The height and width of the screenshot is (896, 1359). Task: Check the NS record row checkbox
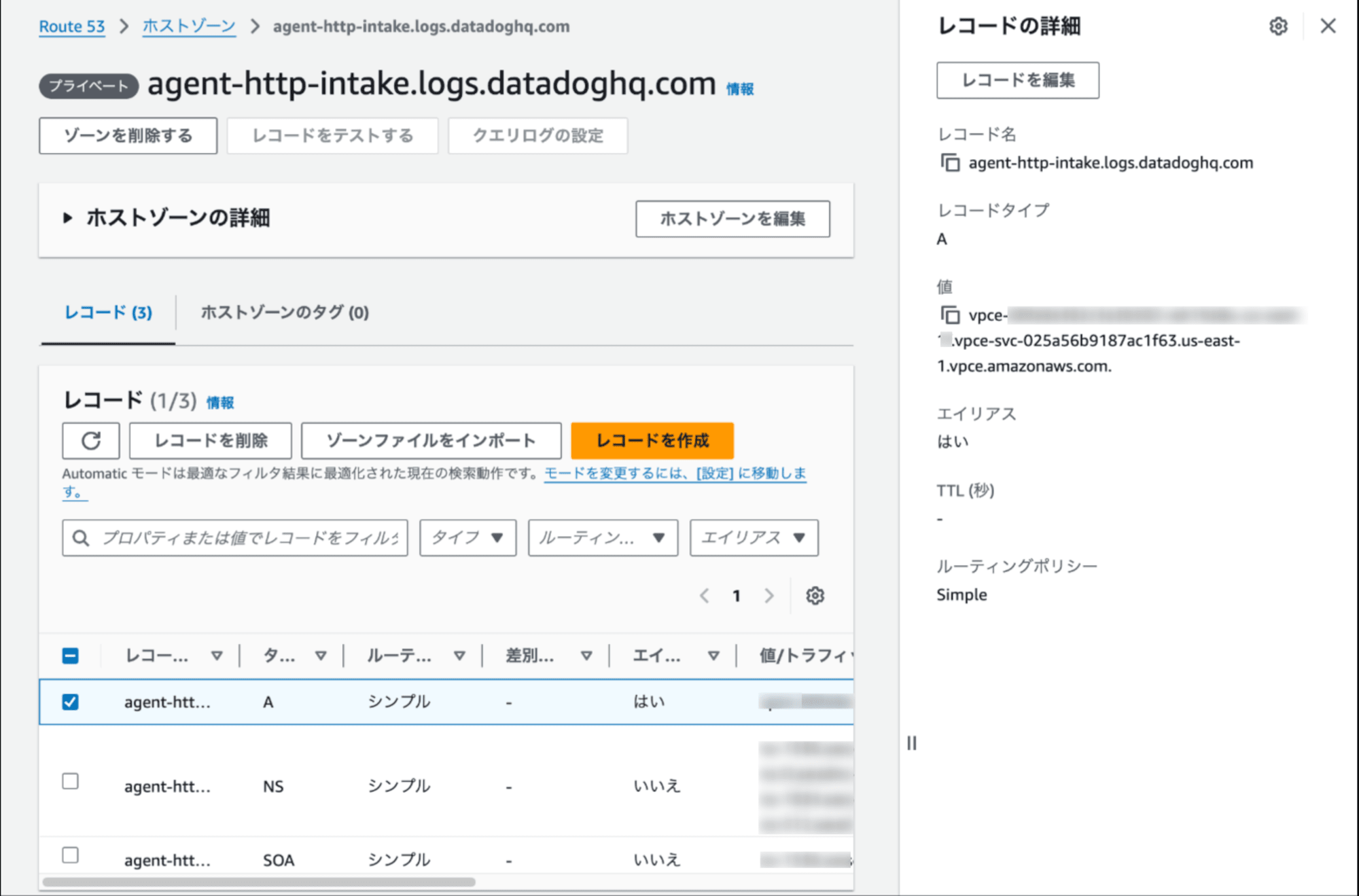(x=70, y=781)
